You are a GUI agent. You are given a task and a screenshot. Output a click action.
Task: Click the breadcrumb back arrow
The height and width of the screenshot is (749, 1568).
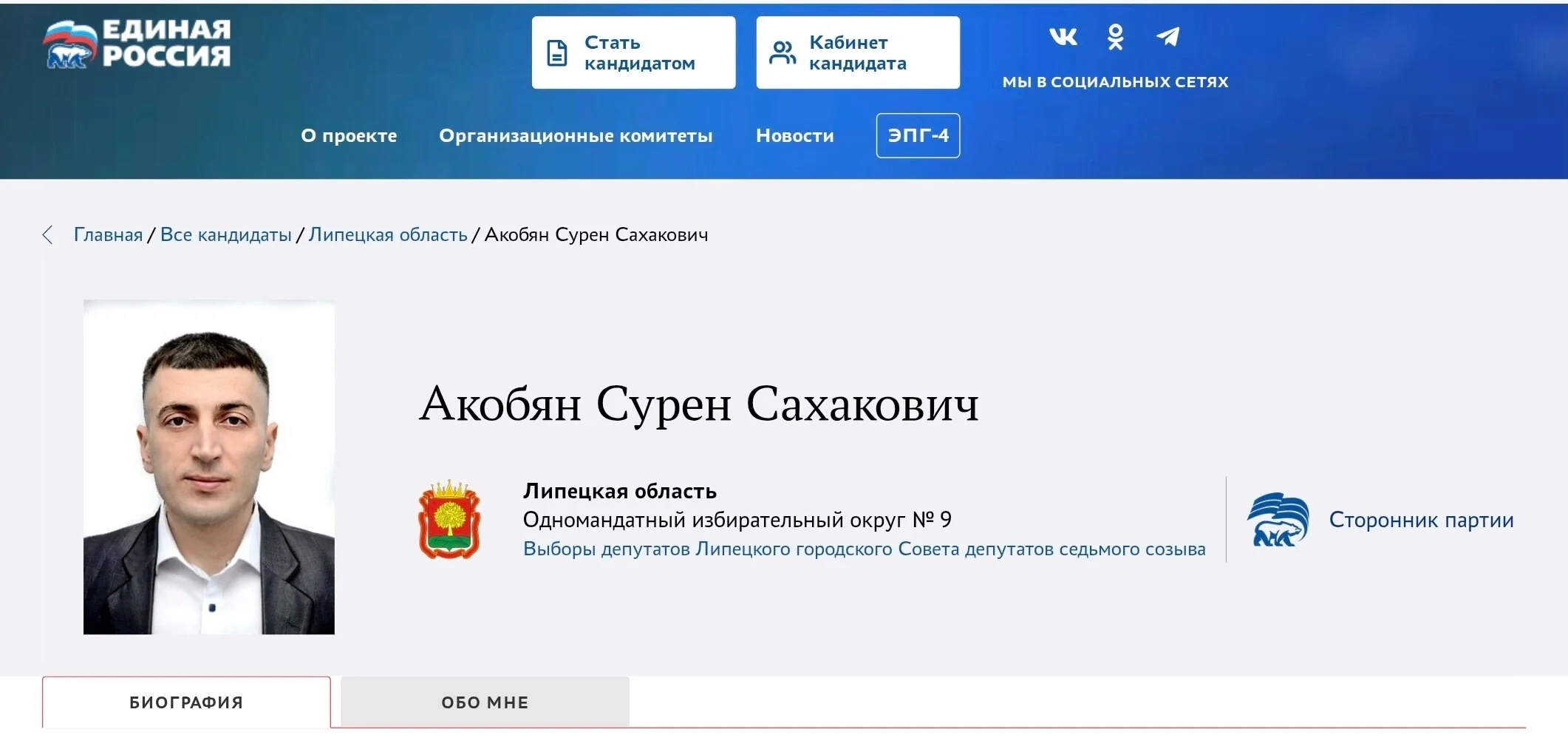point(48,235)
